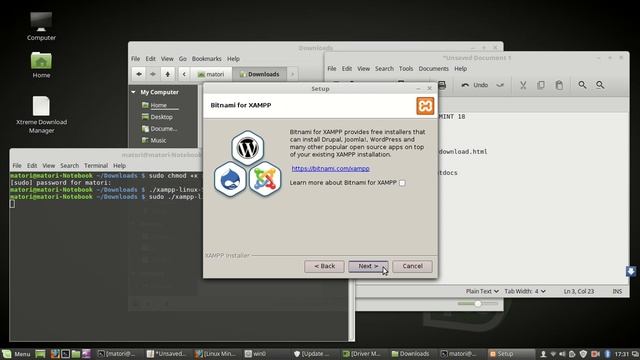The width and height of the screenshot is (640, 360).
Task: Go up one folder in file manager
Action: pos(167,74)
